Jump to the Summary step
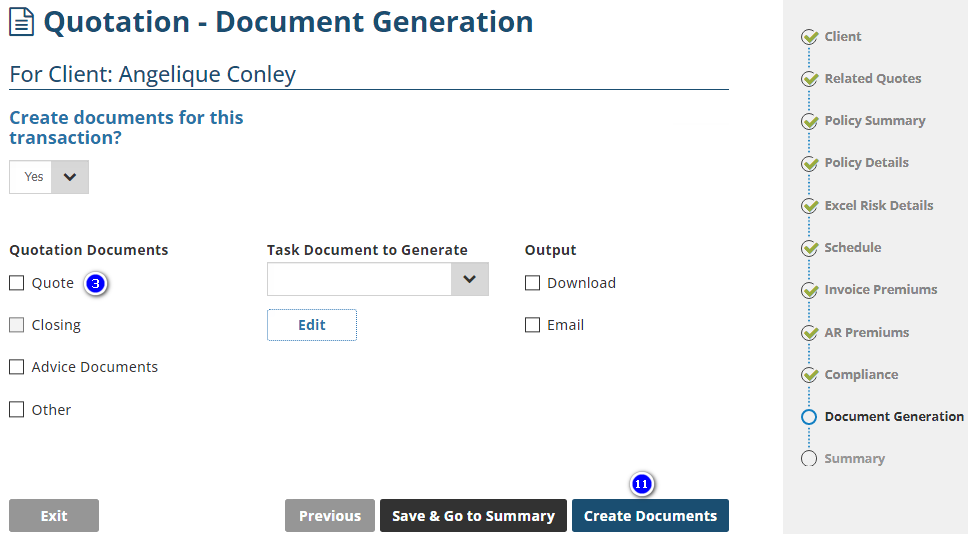 click(x=854, y=459)
